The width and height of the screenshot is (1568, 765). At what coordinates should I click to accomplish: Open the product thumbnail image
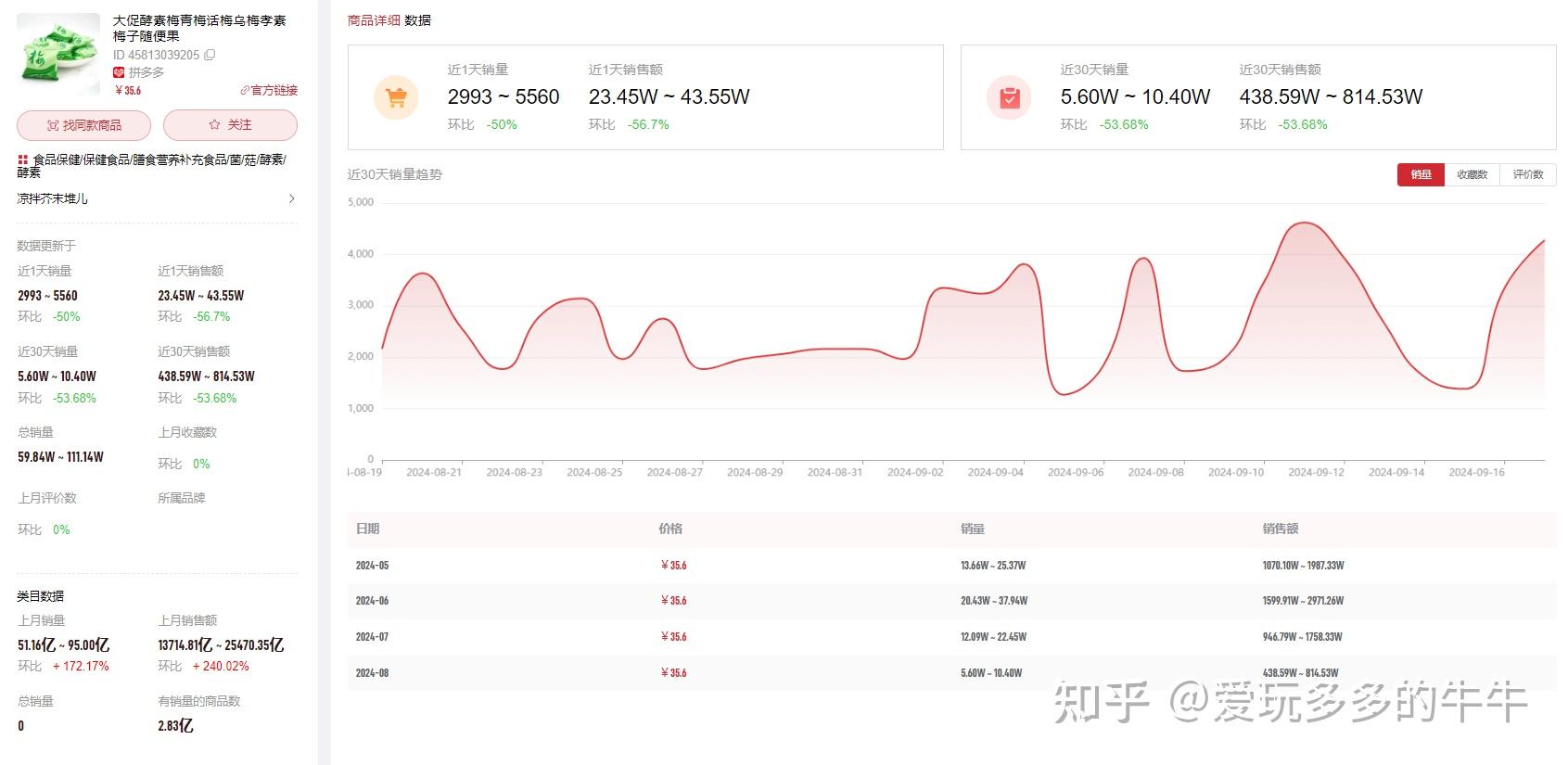pos(58,54)
